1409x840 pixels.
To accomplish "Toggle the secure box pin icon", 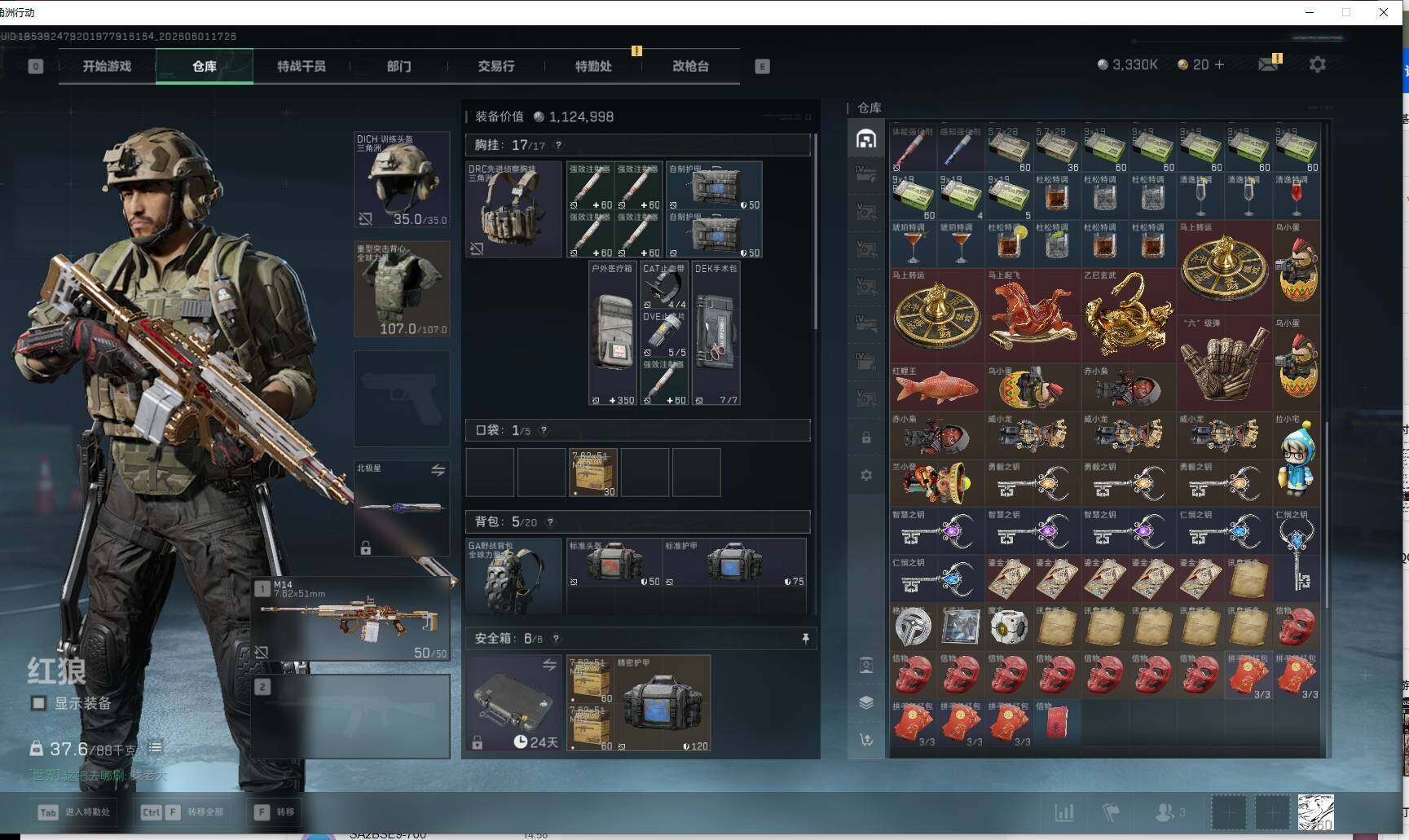I will click(x=805, y=639).
